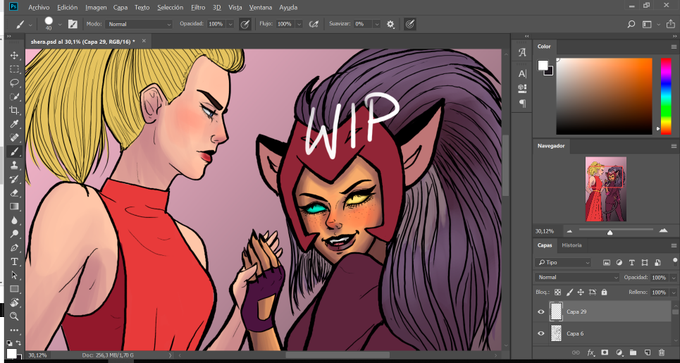Viewport: 680px width, 363px height.
Task: Open the tool preset picker arrow
Action: pos(30,25)
